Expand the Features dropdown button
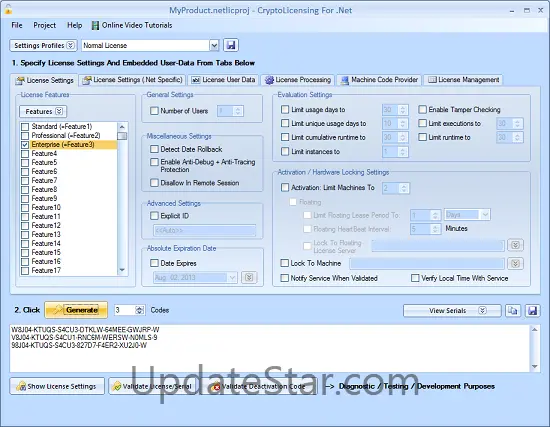Screen dimensions: 550x427 click(43, 112)
